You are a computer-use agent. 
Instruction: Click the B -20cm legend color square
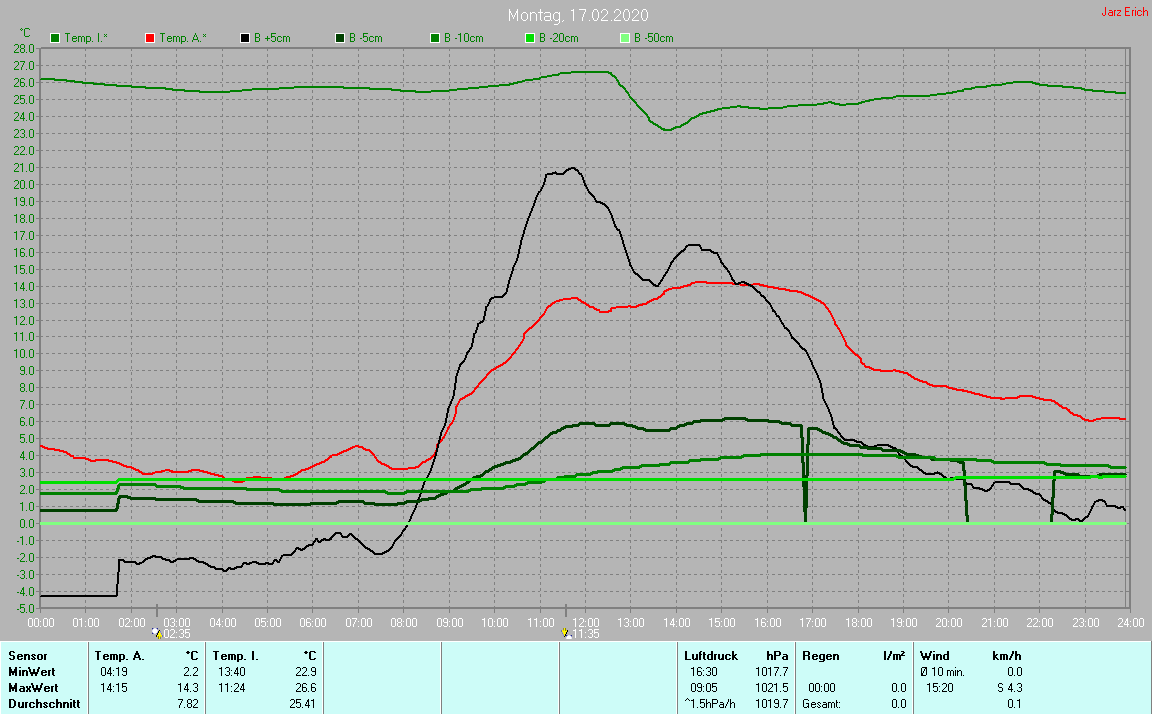[x=529, y=38]
